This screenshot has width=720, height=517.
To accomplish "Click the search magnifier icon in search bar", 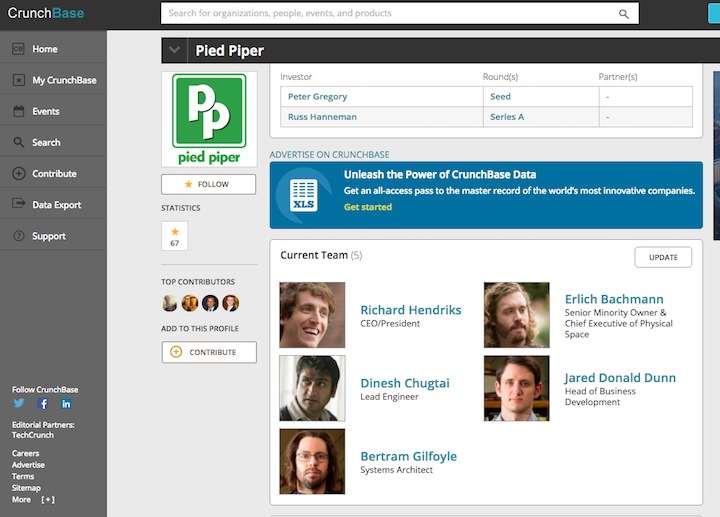I will click(x=624, y=14).
